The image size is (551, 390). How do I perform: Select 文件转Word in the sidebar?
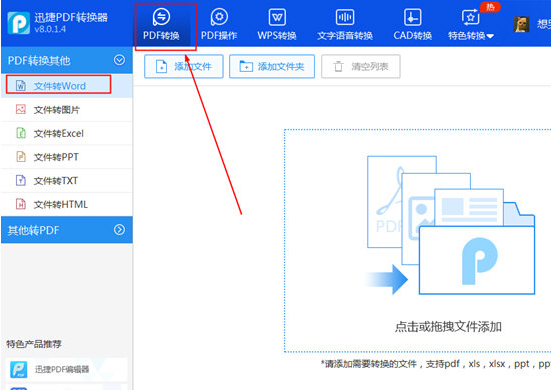[x=67, y=86]
